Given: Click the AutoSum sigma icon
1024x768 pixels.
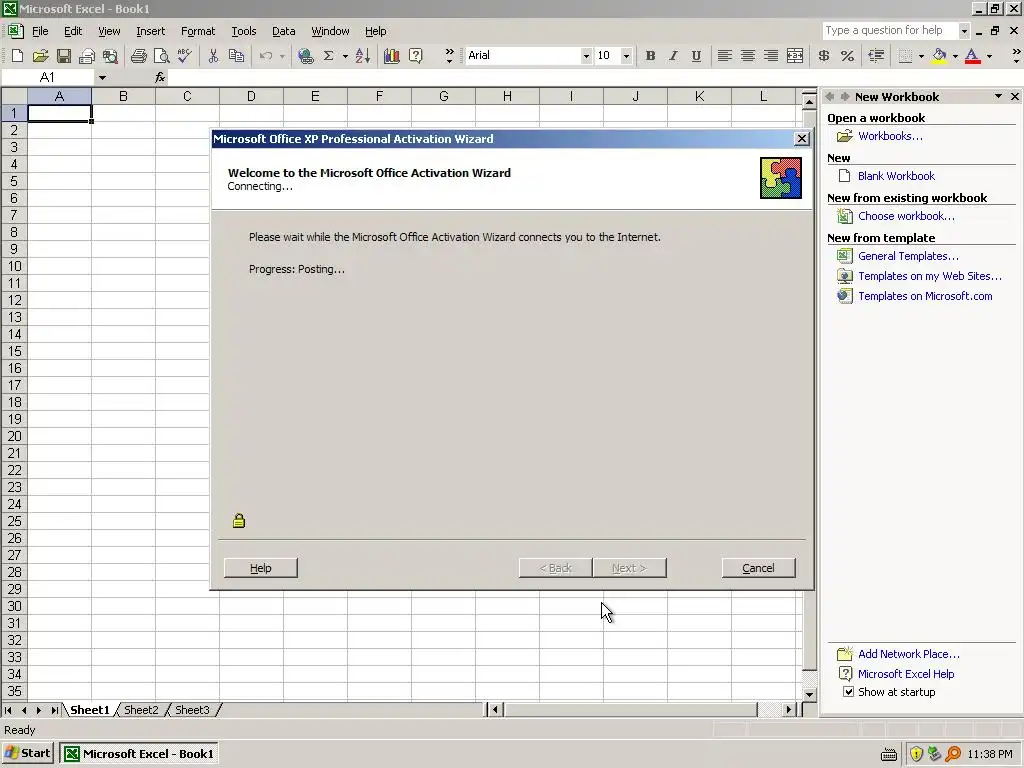Looking at the screenshot, I should [328, 56].
